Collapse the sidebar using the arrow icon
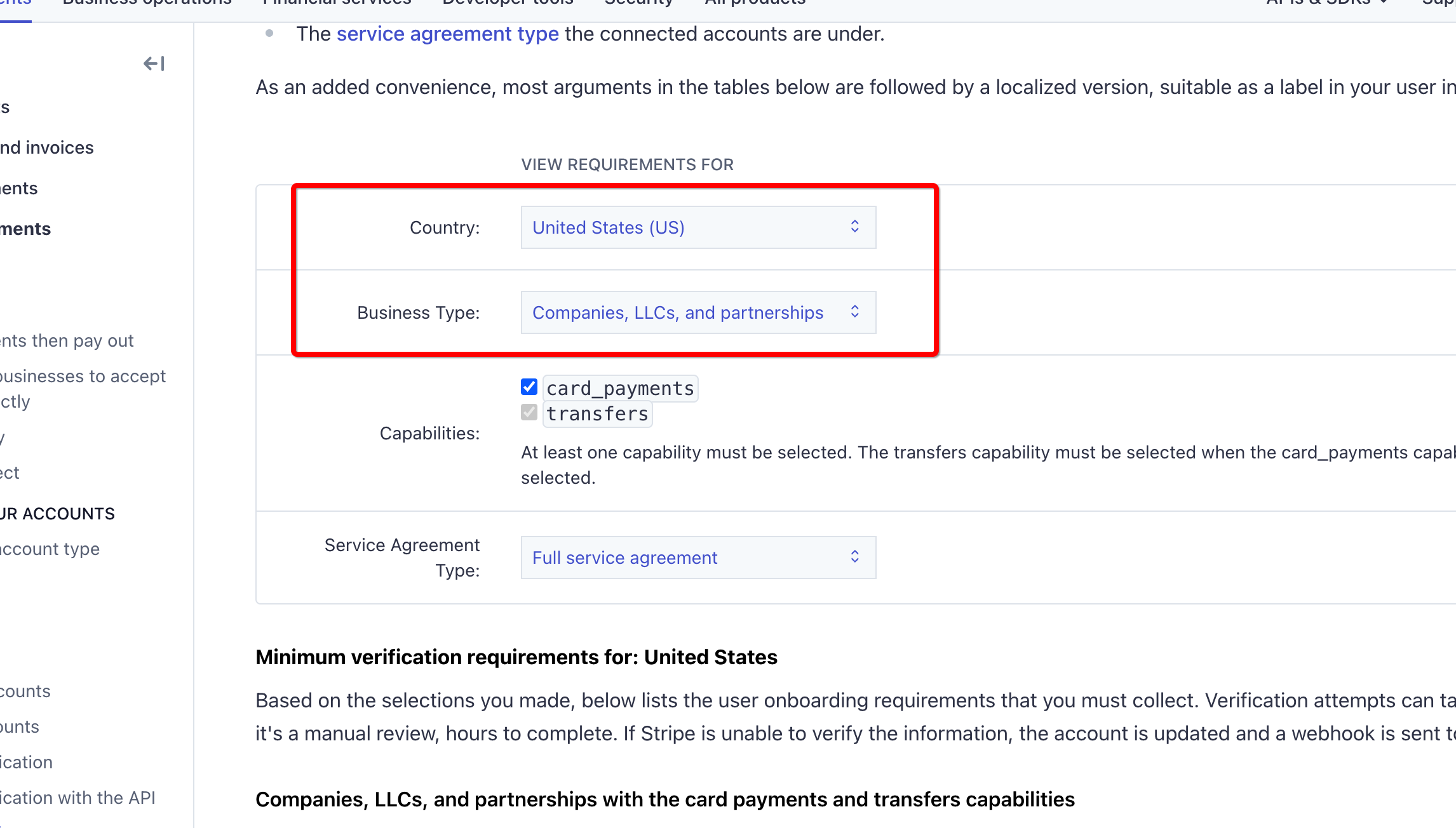1456x828 pixels. tap(154, 63)
